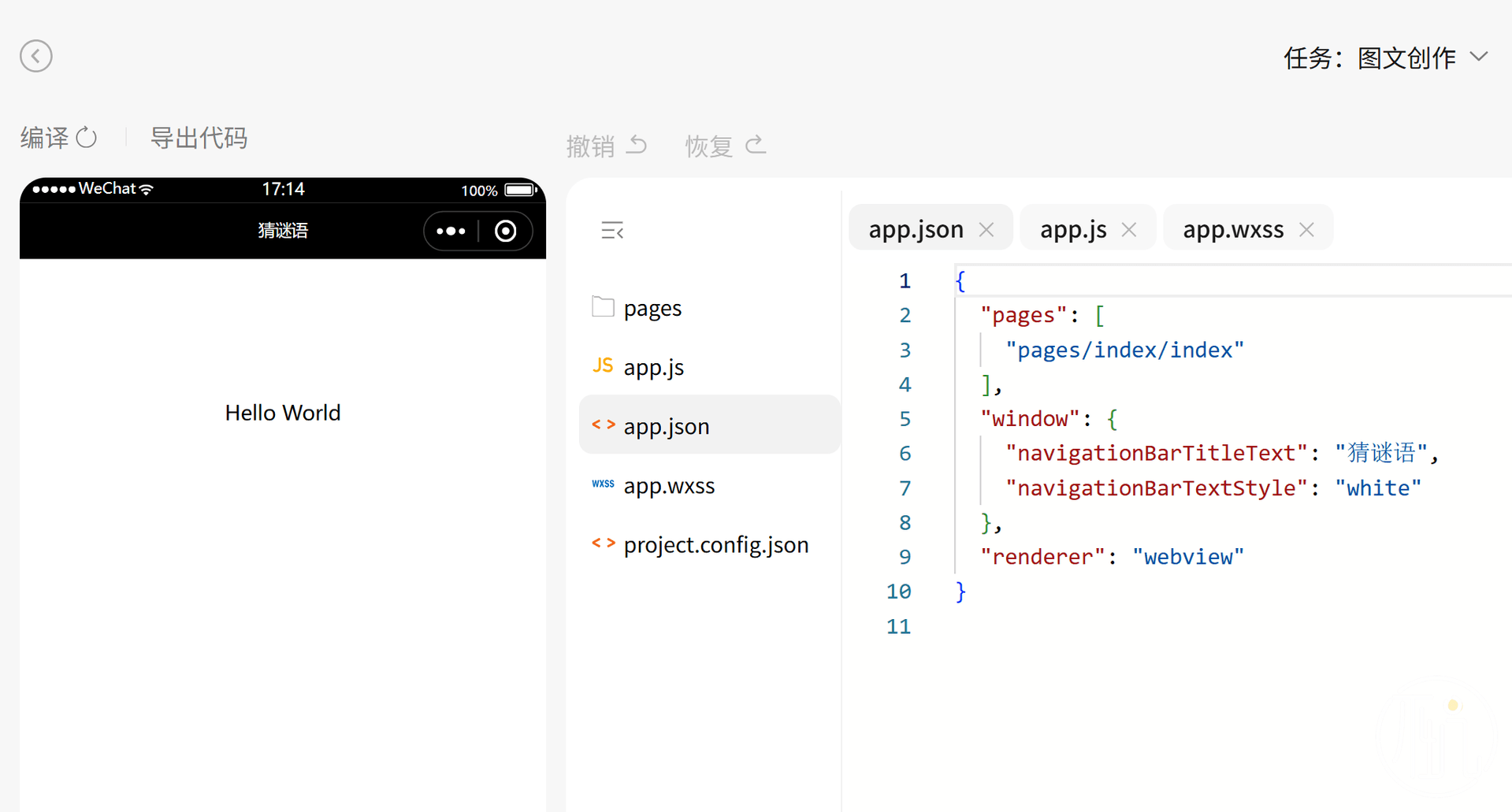The height and width of the screenshot is (812, 1512).
Task: Click the Hello World text in preview
Action: pyautogui.click(x=283, y=413)
